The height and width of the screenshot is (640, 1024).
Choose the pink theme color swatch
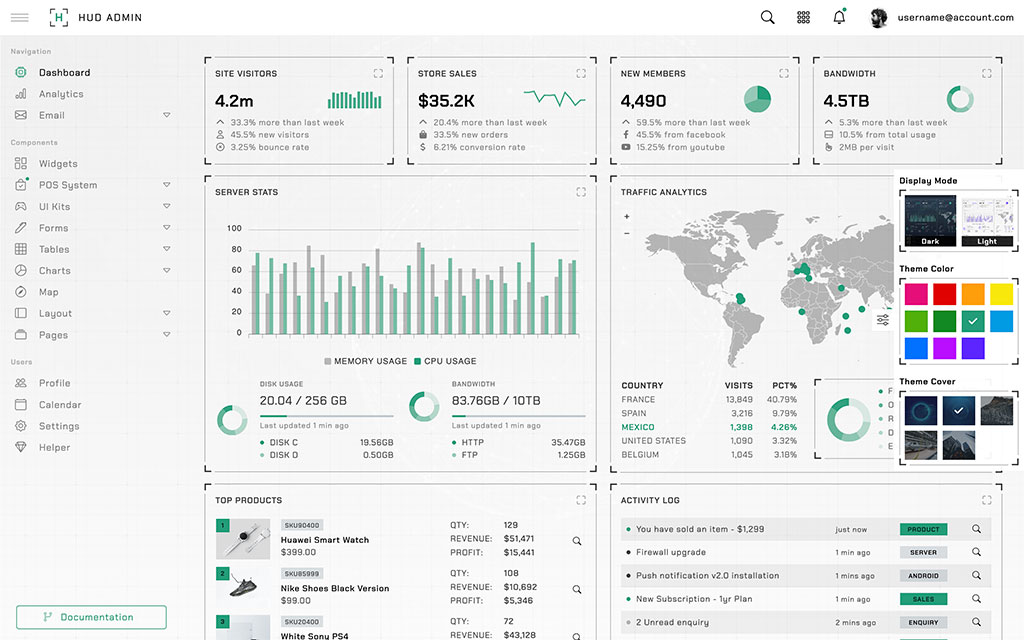tap(916, 294)
